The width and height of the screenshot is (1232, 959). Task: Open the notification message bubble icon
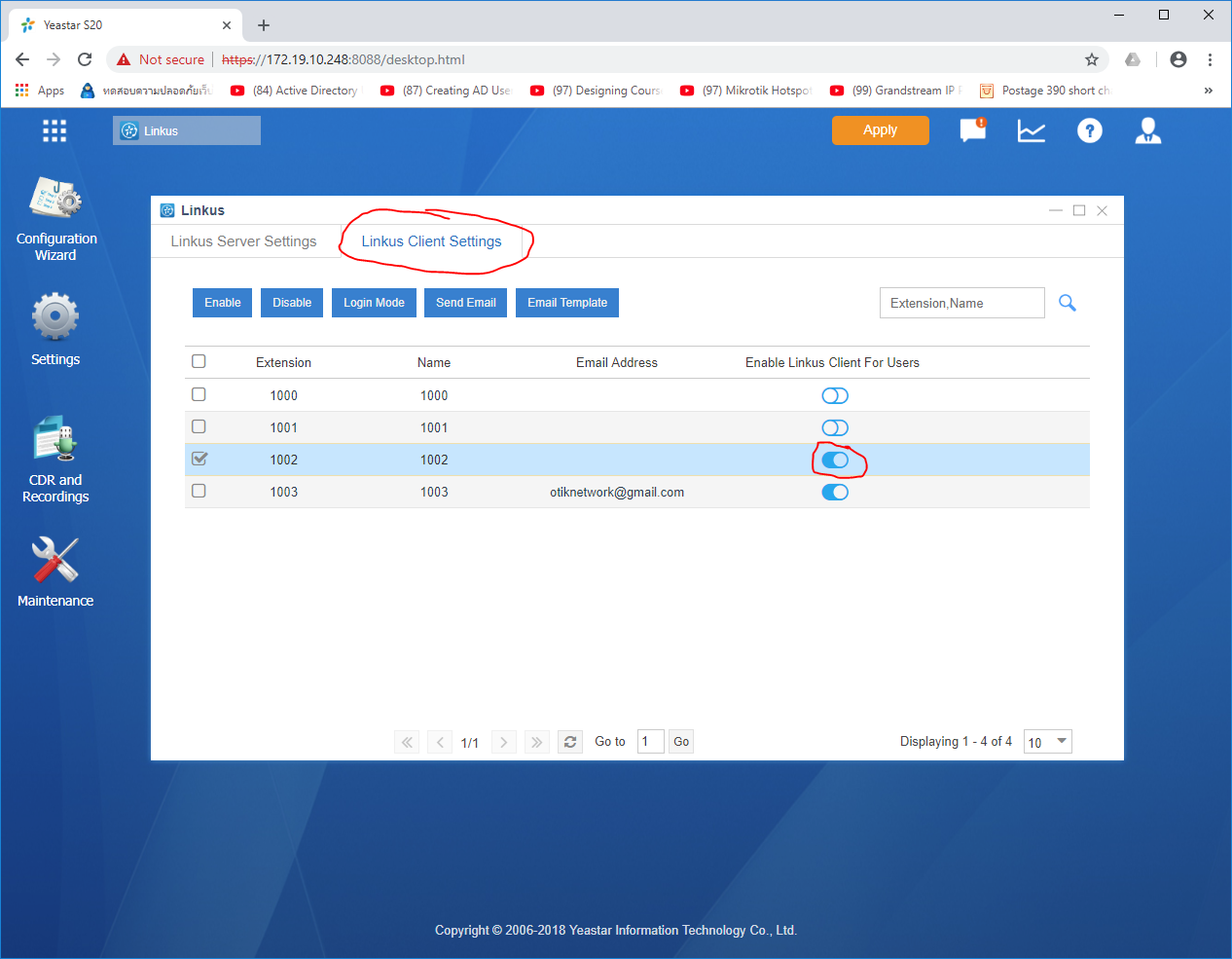tap(973, 130)
